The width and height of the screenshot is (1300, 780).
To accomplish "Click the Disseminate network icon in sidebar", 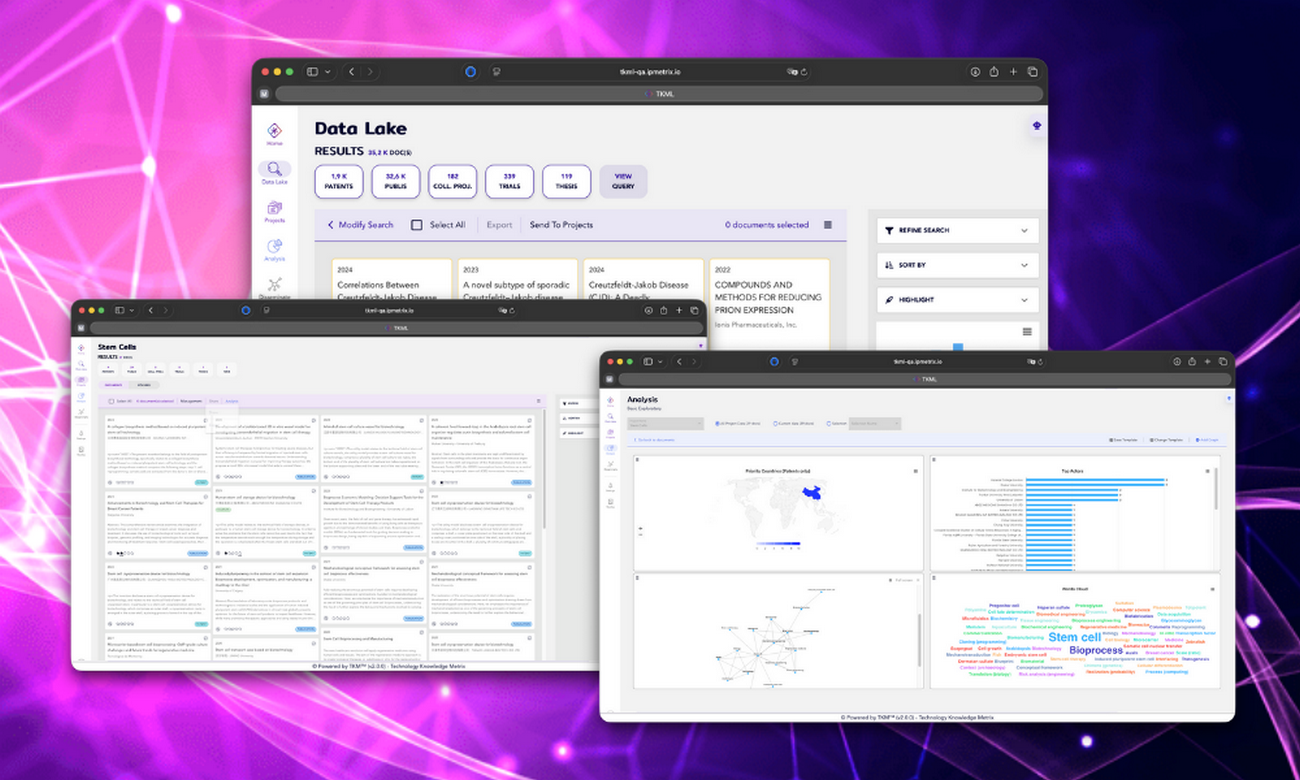I will pos(274,285).
